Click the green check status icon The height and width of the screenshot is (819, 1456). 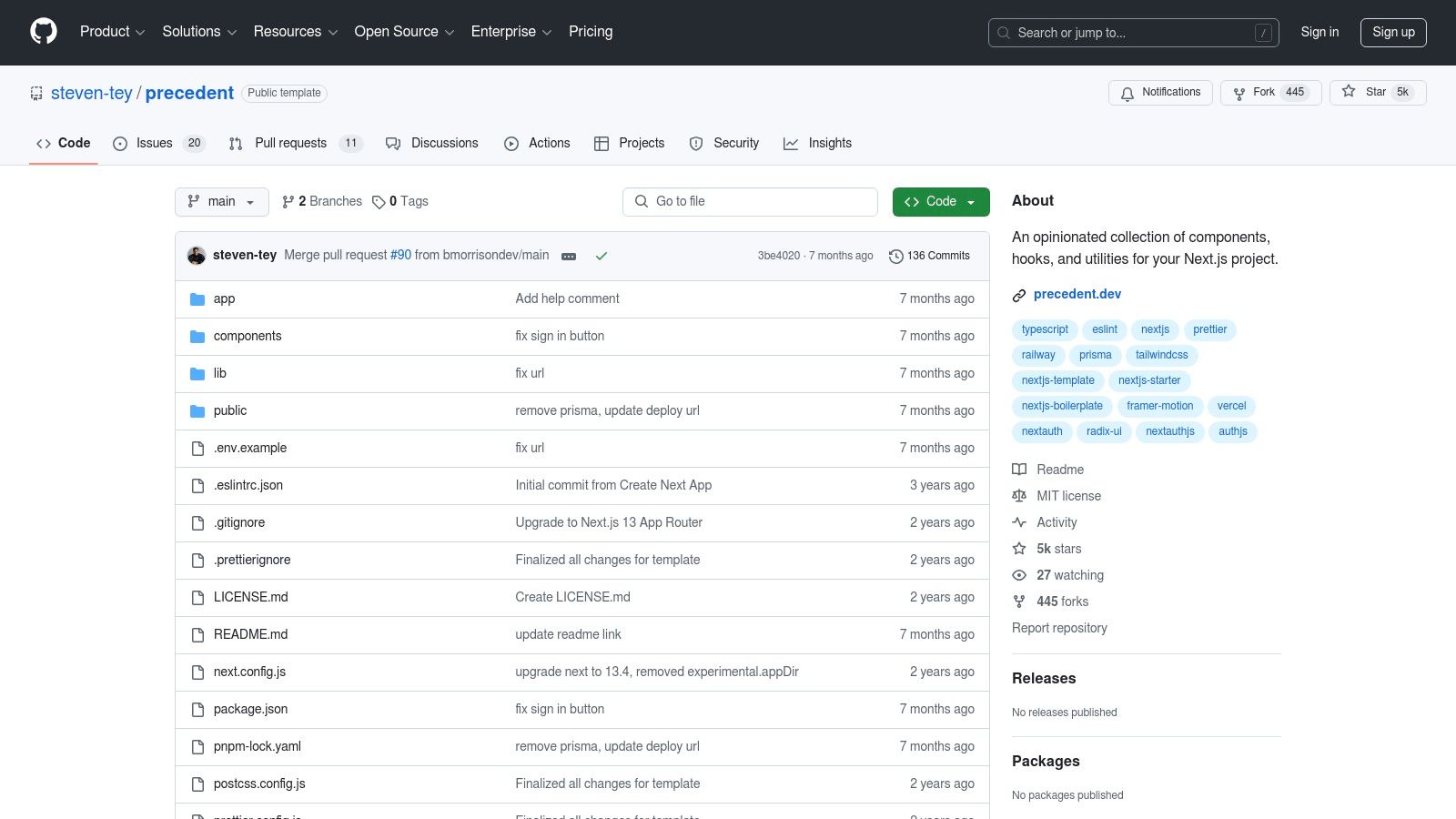tap(602, 257)
